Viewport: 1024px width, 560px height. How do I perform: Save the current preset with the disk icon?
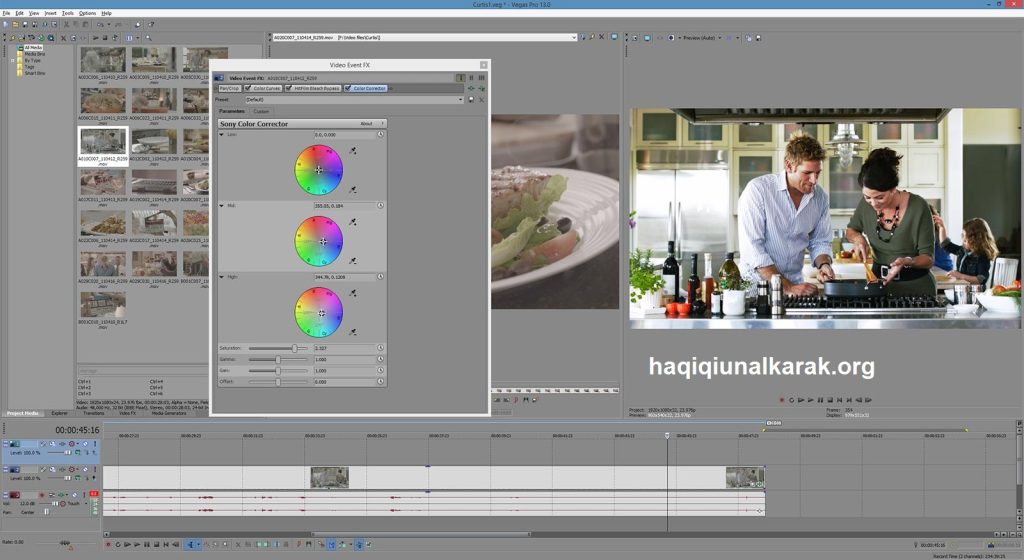[x=471, y=100]
